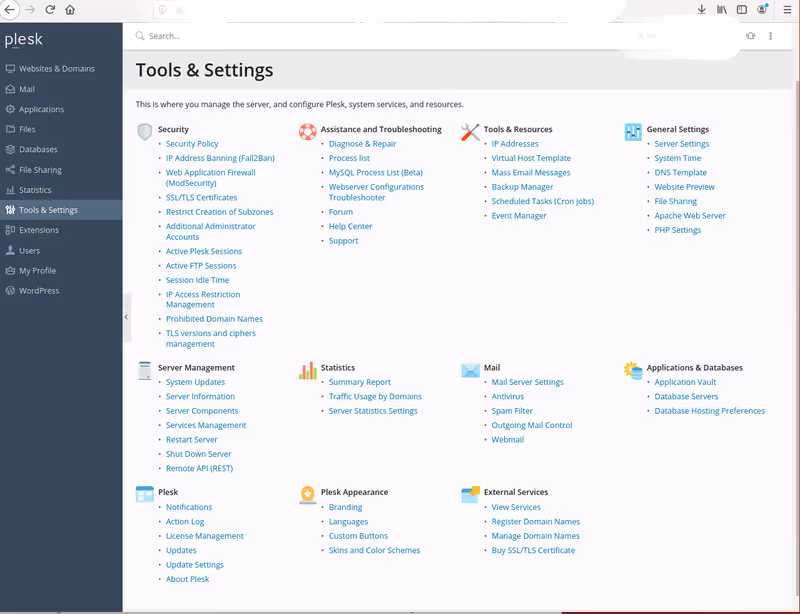Click the Extensions puzzle-piece sidebar icon
Screen dimensions: 800x614
click(12, 230)
